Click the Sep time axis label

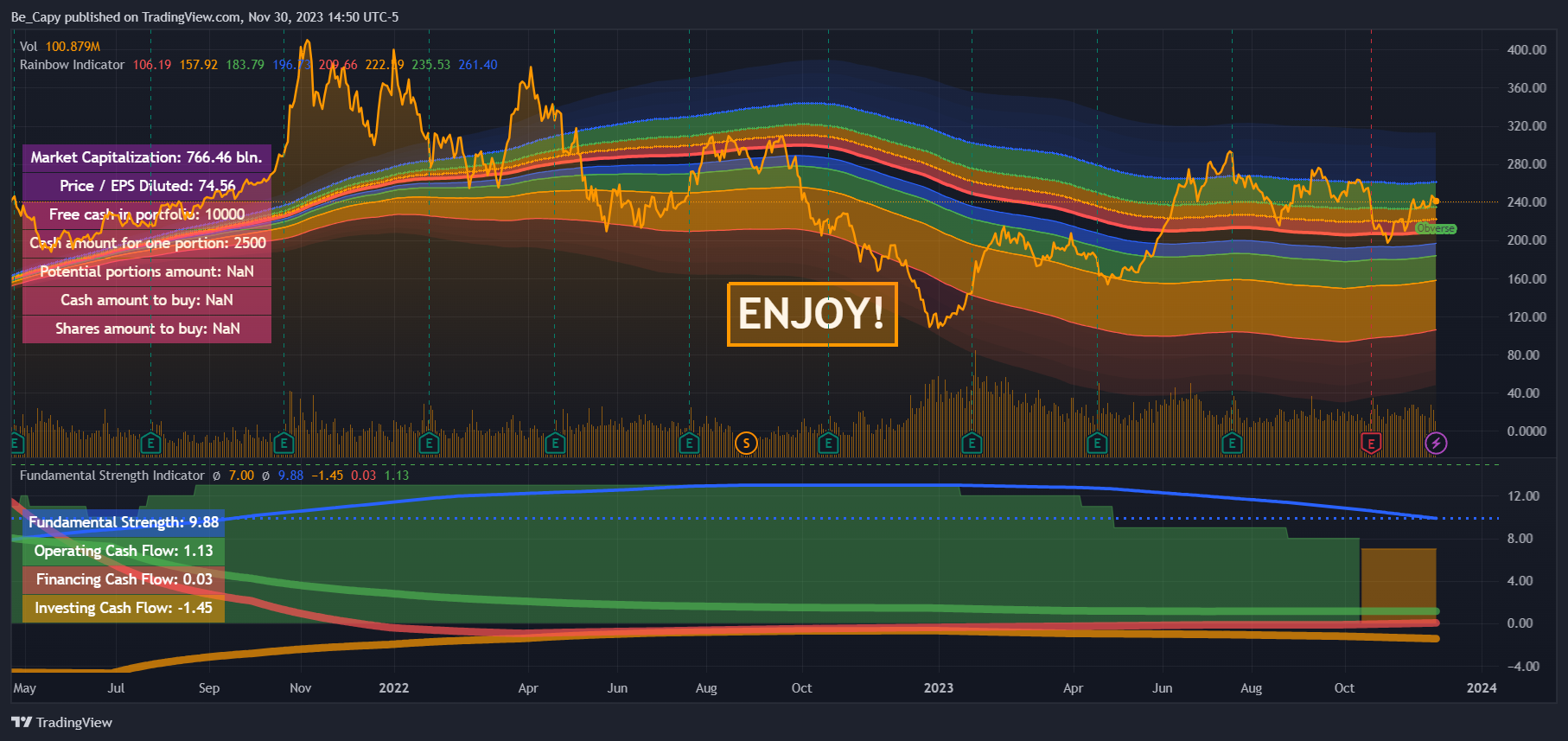(x=209, y=688)
